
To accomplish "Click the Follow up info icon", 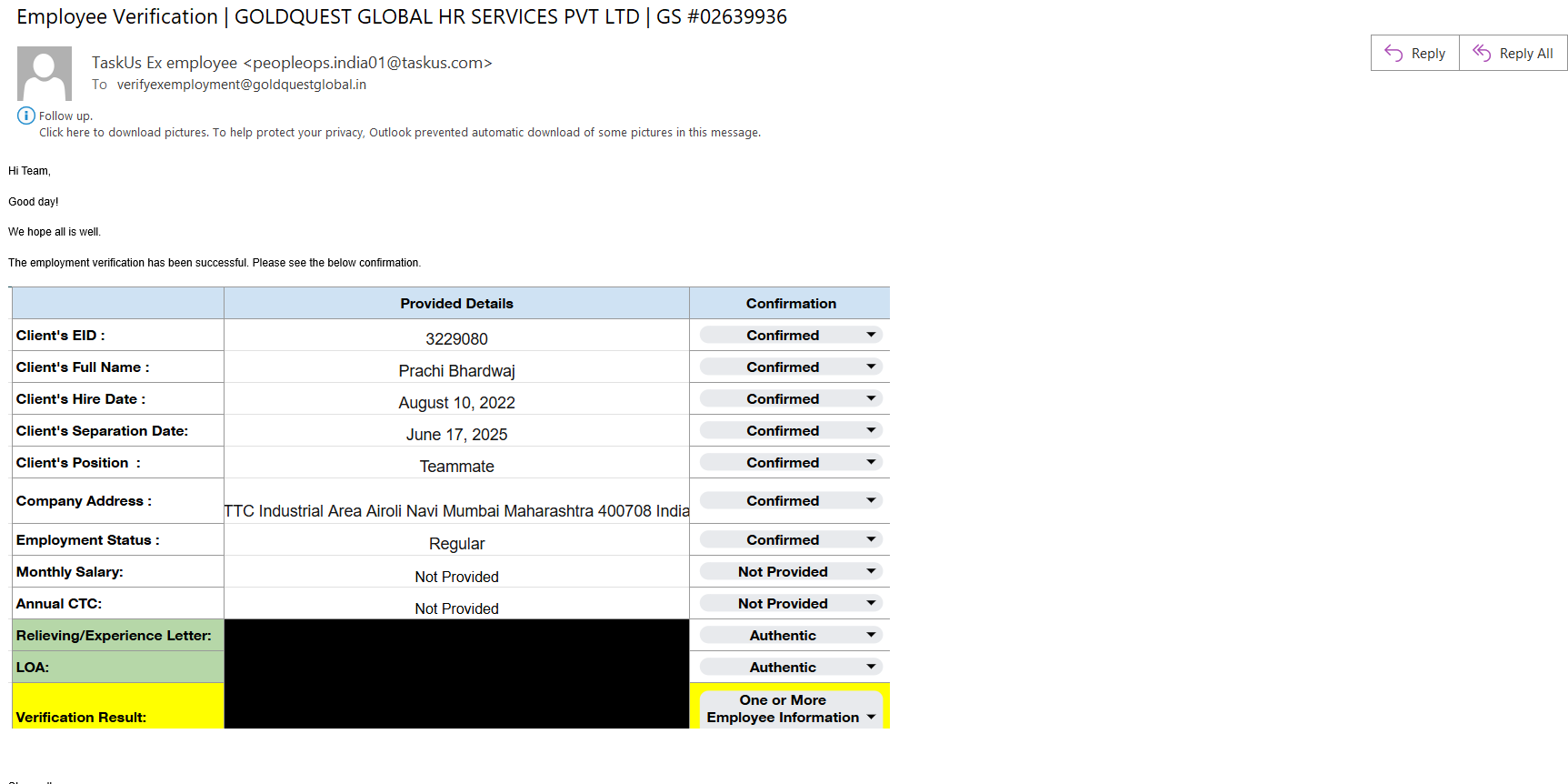I will 26,116.
